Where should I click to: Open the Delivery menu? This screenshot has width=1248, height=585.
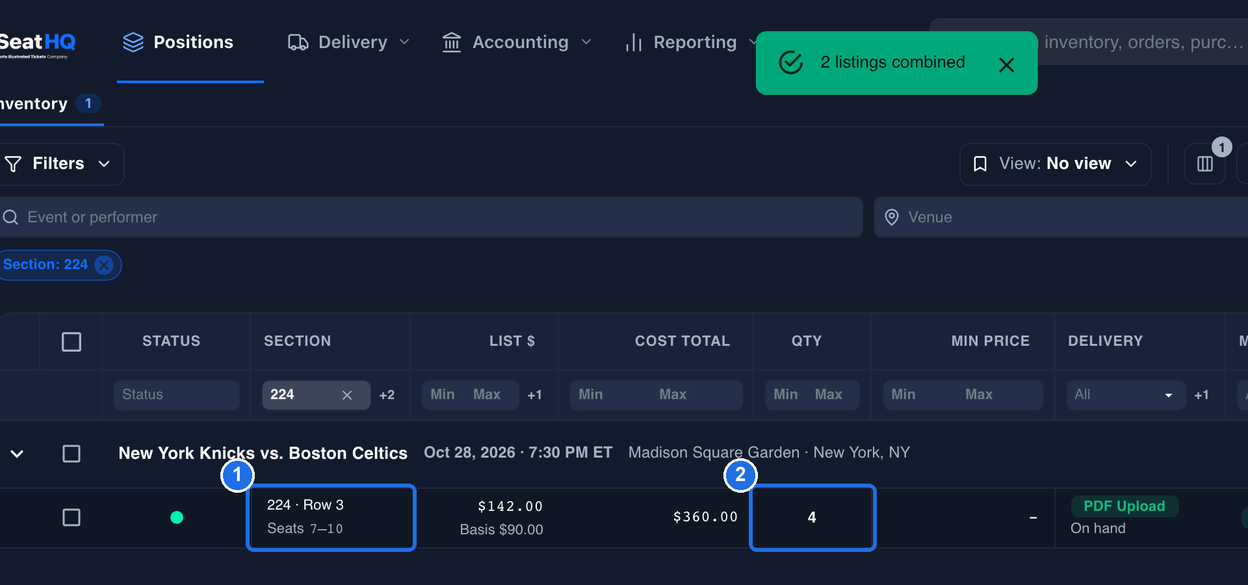click(x=349, y=42)
